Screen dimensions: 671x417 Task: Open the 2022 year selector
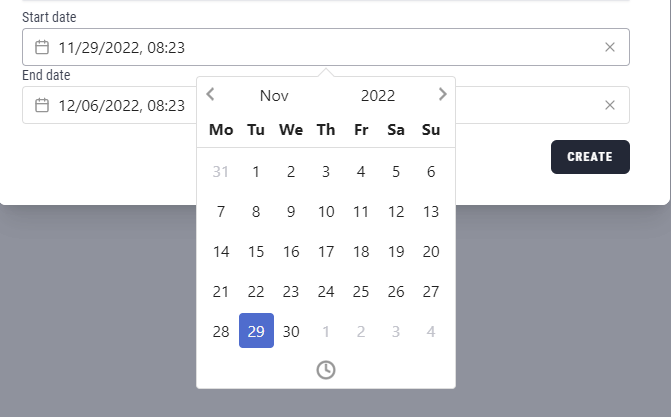click(x=378, y=96)
